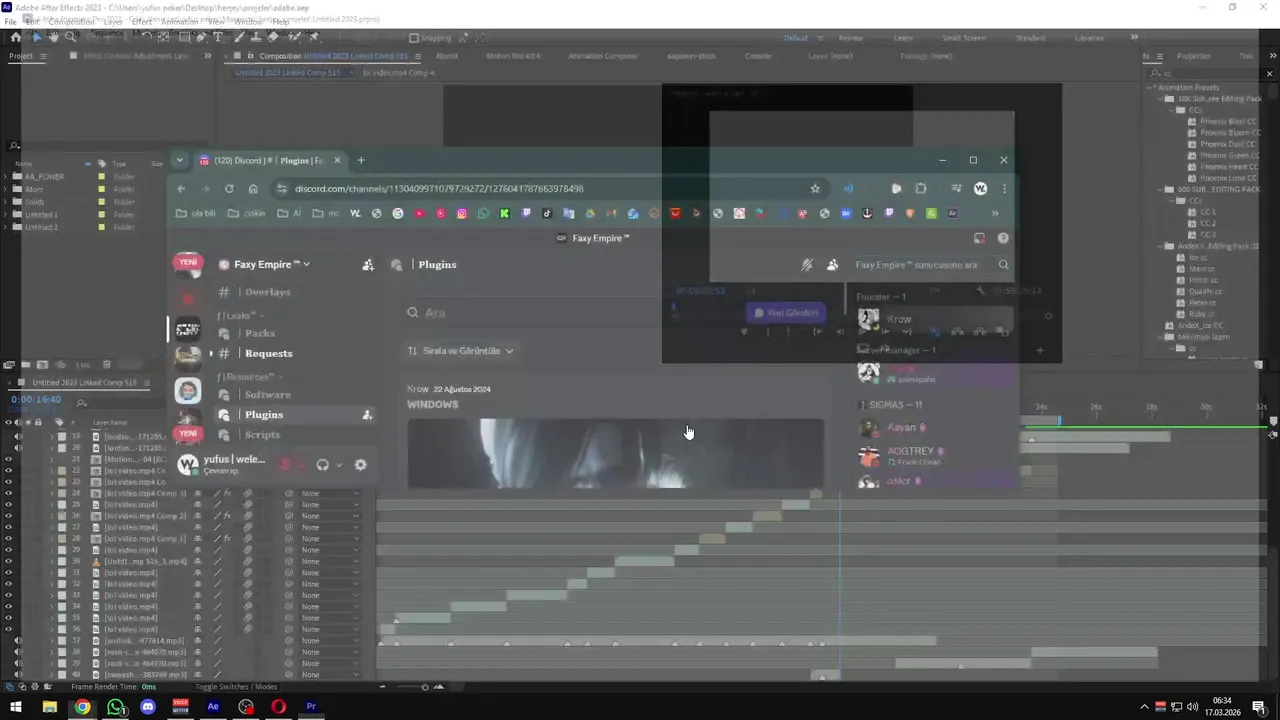
Task: Mute audio of layer 40 swoosh
Action: coord(18,675)
